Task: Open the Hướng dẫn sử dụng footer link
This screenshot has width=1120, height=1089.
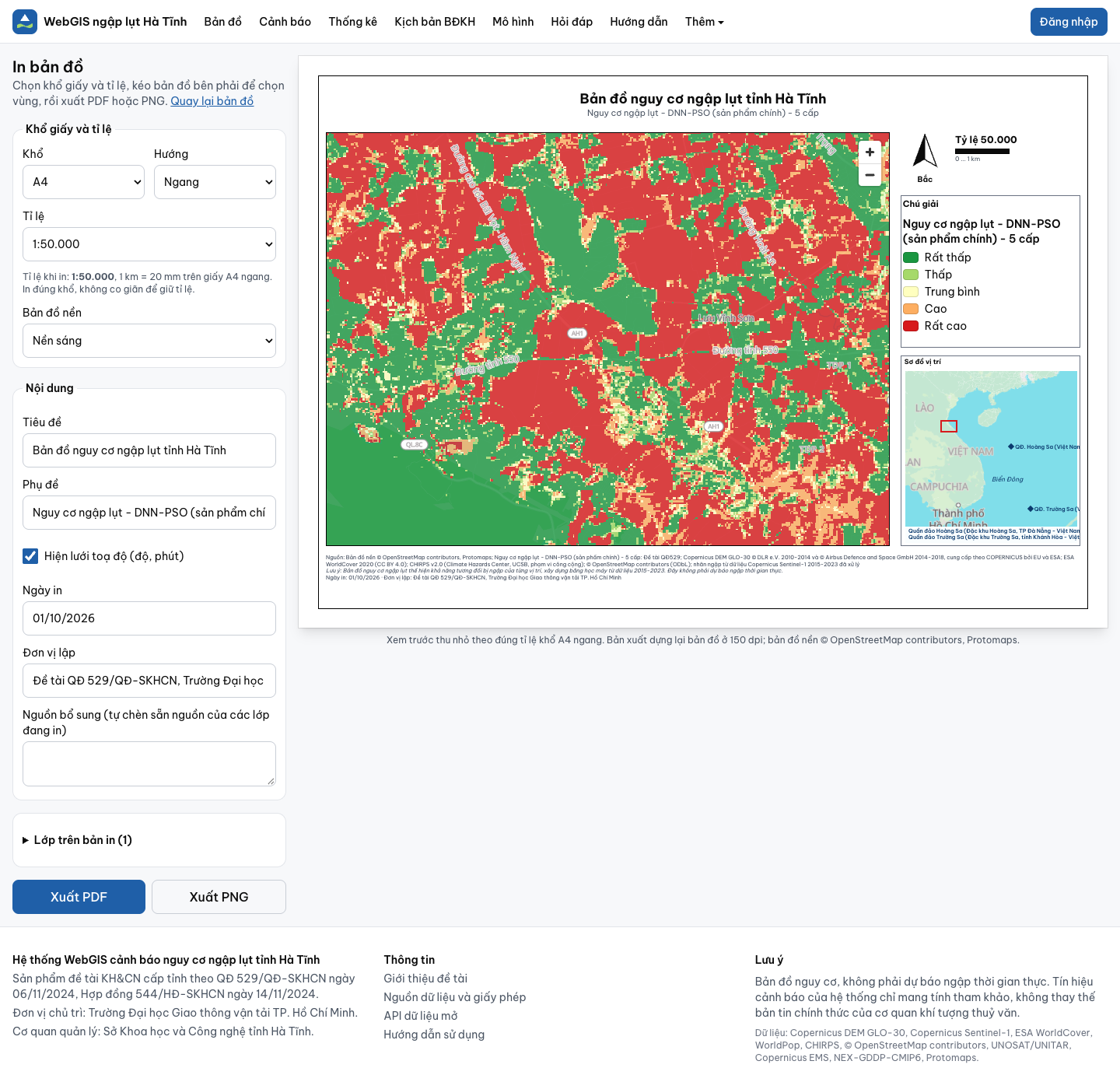Action: (x=434, y=1035)
